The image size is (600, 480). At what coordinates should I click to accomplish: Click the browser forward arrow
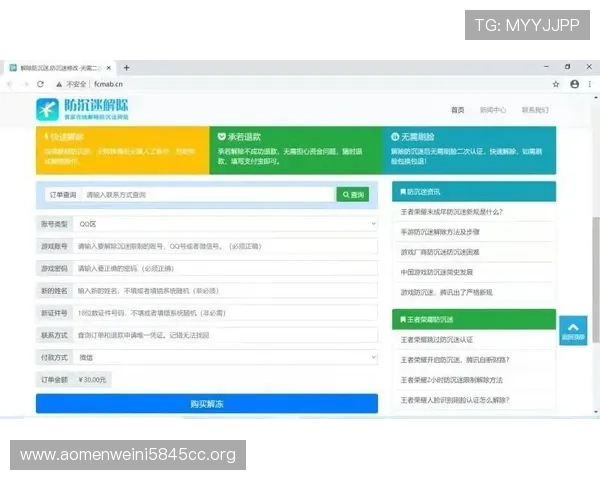pos(26,84)
